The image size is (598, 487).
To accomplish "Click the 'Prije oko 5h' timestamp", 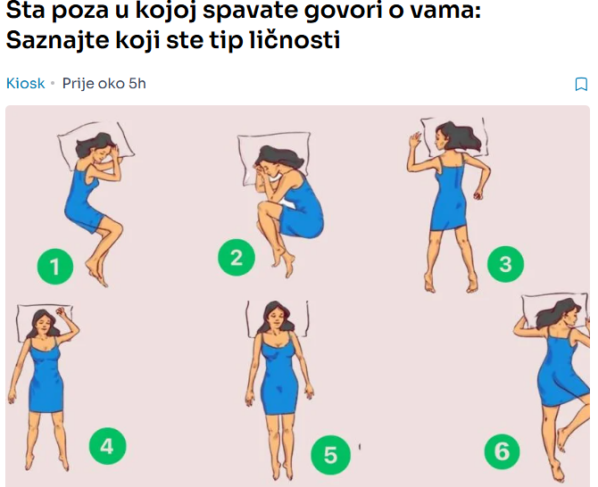I will (x=104, y=84).
